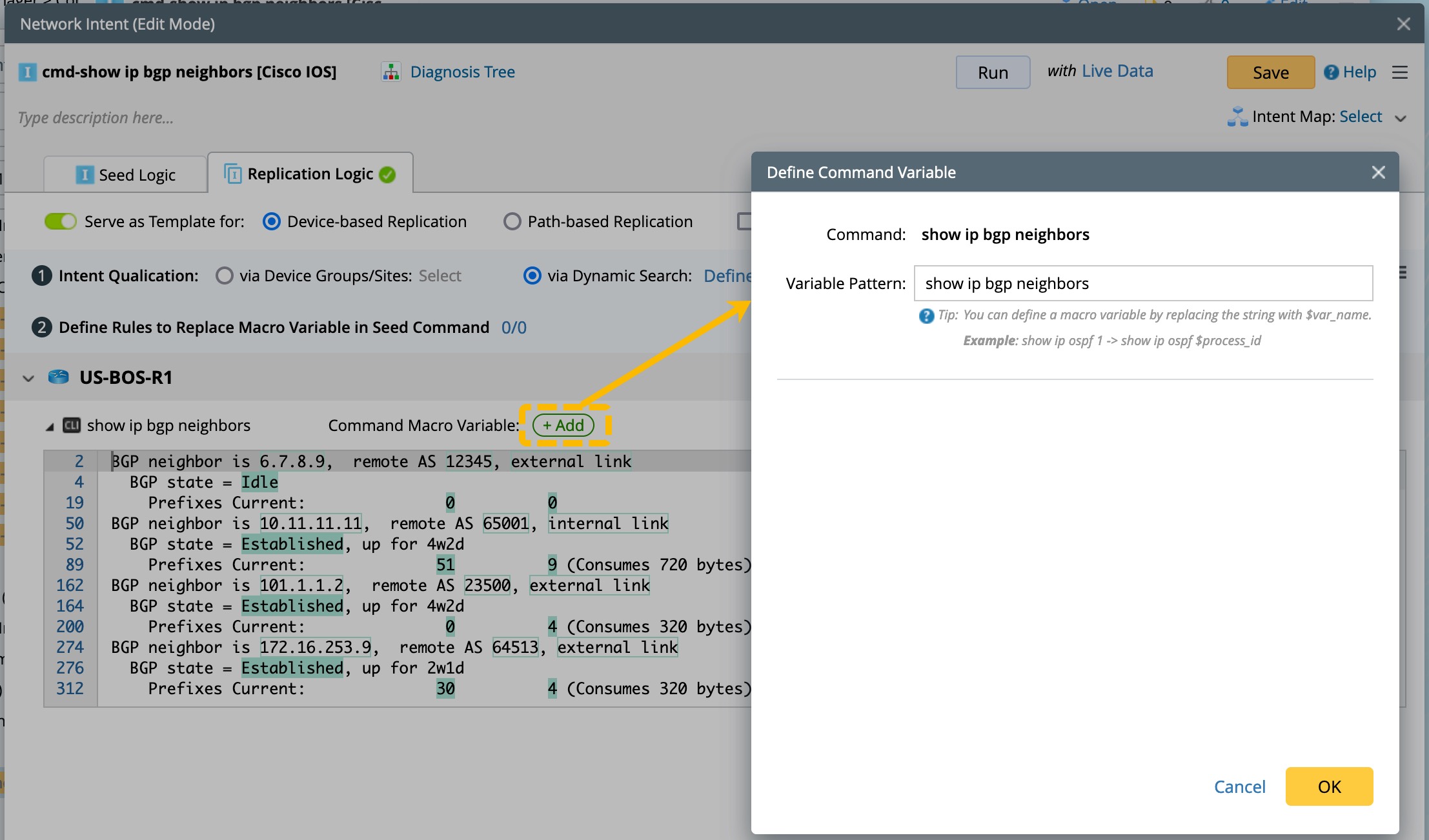The image size is (1429, 840).
Task: Click the Variable Pattern text field
Action: (x=1142, y=283)
